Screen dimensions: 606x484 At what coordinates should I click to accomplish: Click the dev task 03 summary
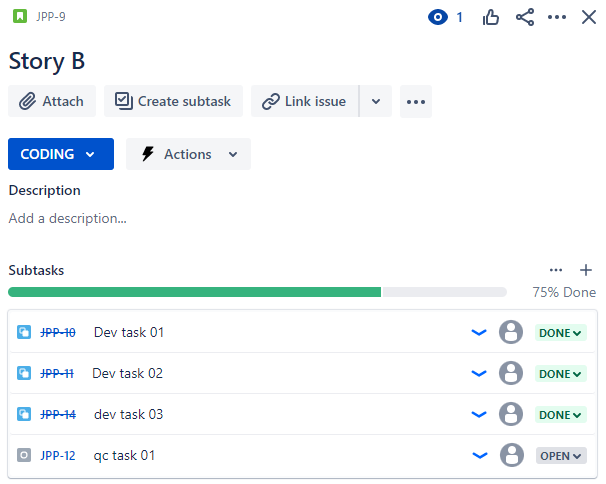tap(129, 414)
